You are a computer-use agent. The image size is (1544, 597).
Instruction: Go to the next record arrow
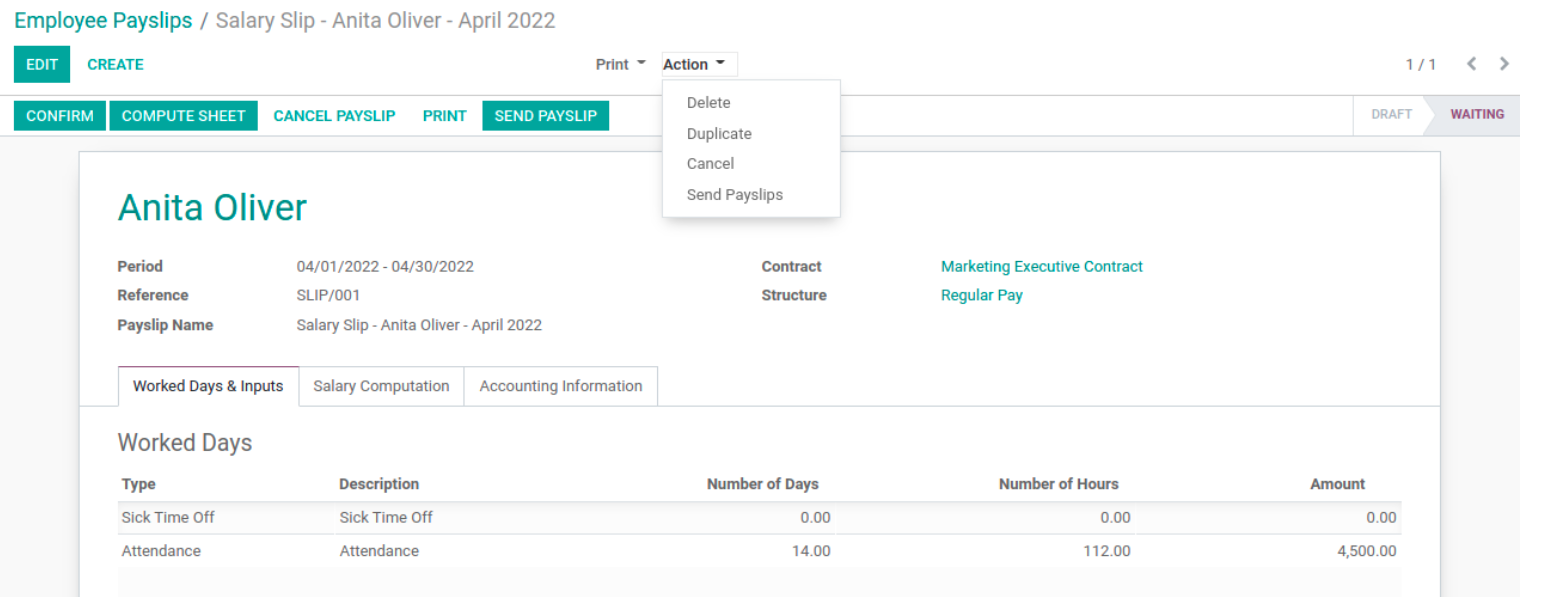tap(1504, 64)
